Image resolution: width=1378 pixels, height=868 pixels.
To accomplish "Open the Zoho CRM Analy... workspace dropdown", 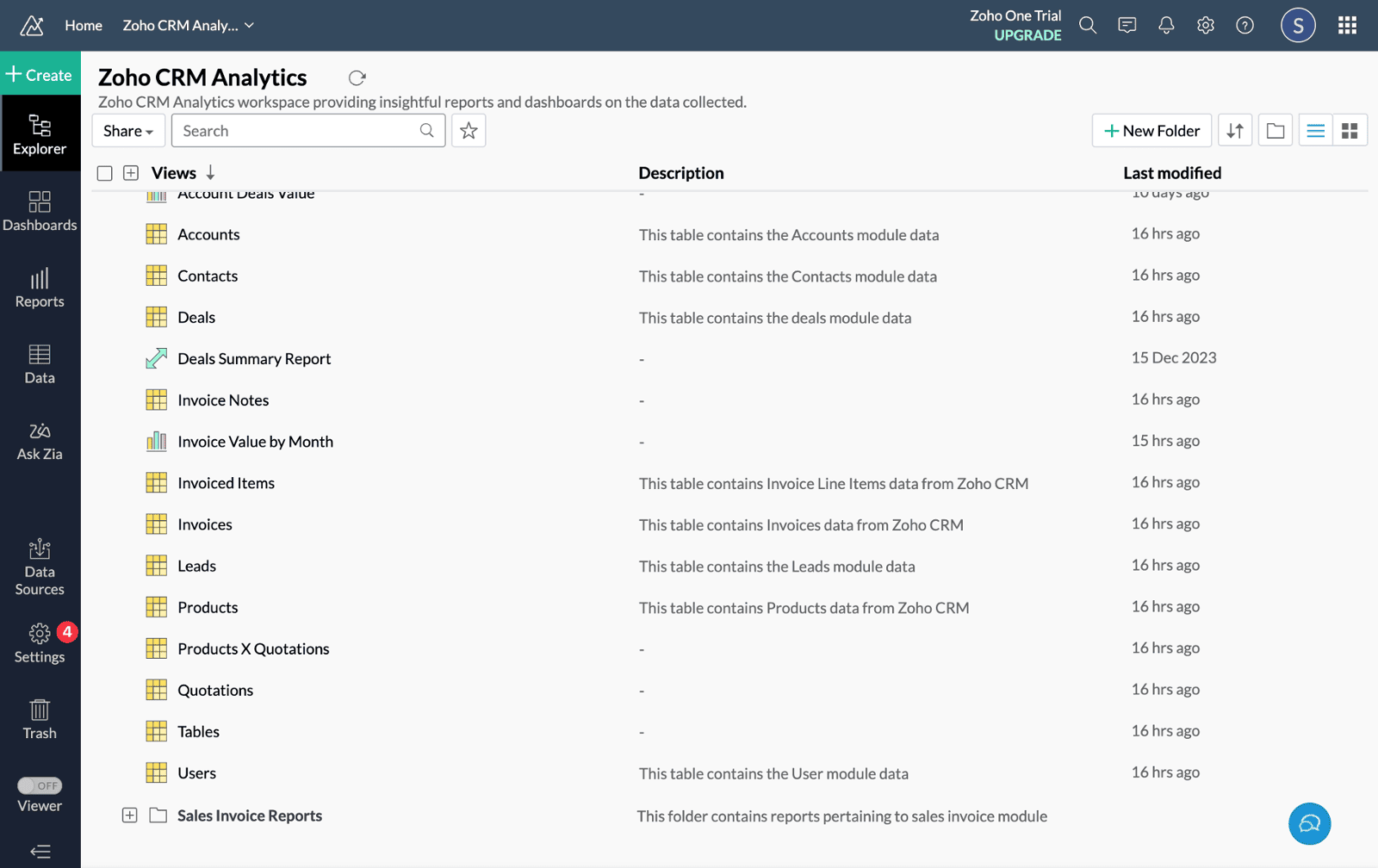I will (188, 25).
